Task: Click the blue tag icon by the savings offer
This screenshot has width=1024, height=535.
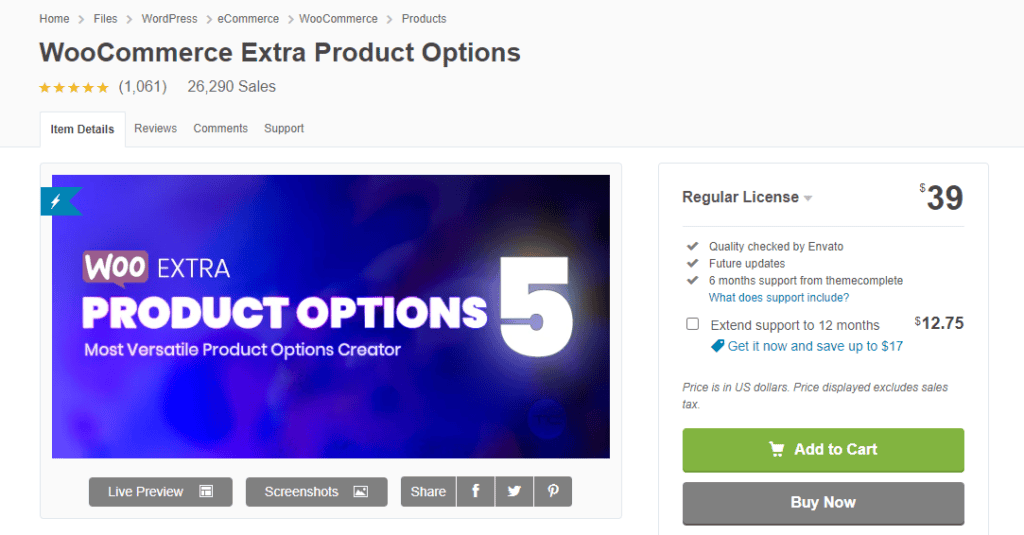Action: point(717,346)
